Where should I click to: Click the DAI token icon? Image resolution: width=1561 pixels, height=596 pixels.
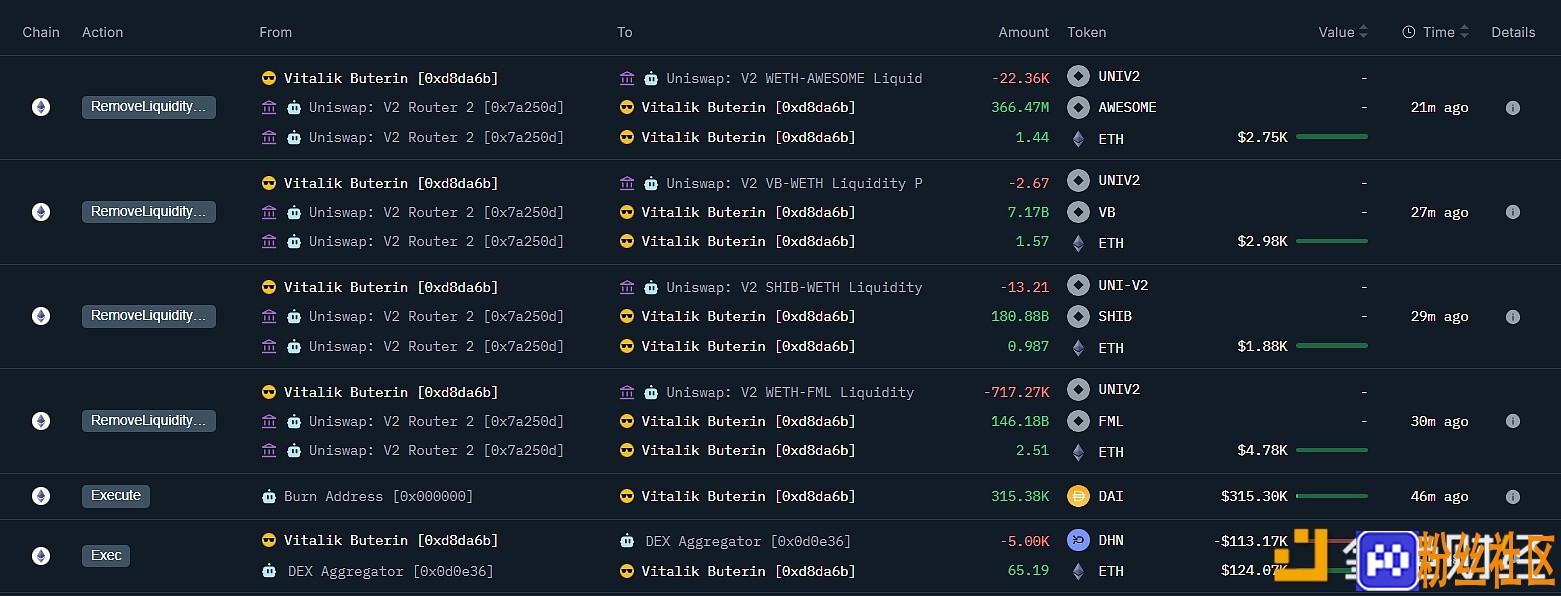click(1078, 496)
